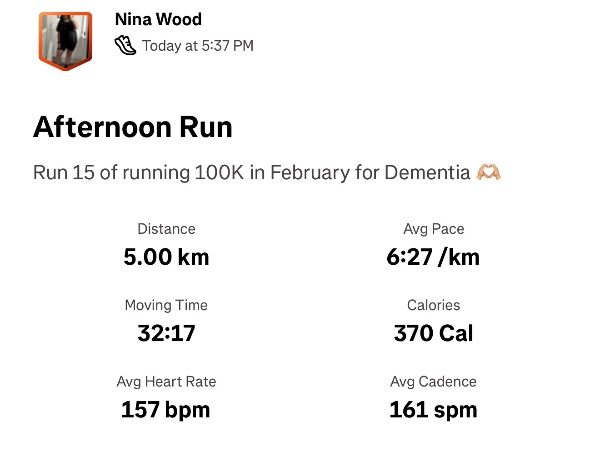This screenshot has height=450, width=600.
Task: Select the 32:17 moving time value
Action: click(x=166, y=333)
